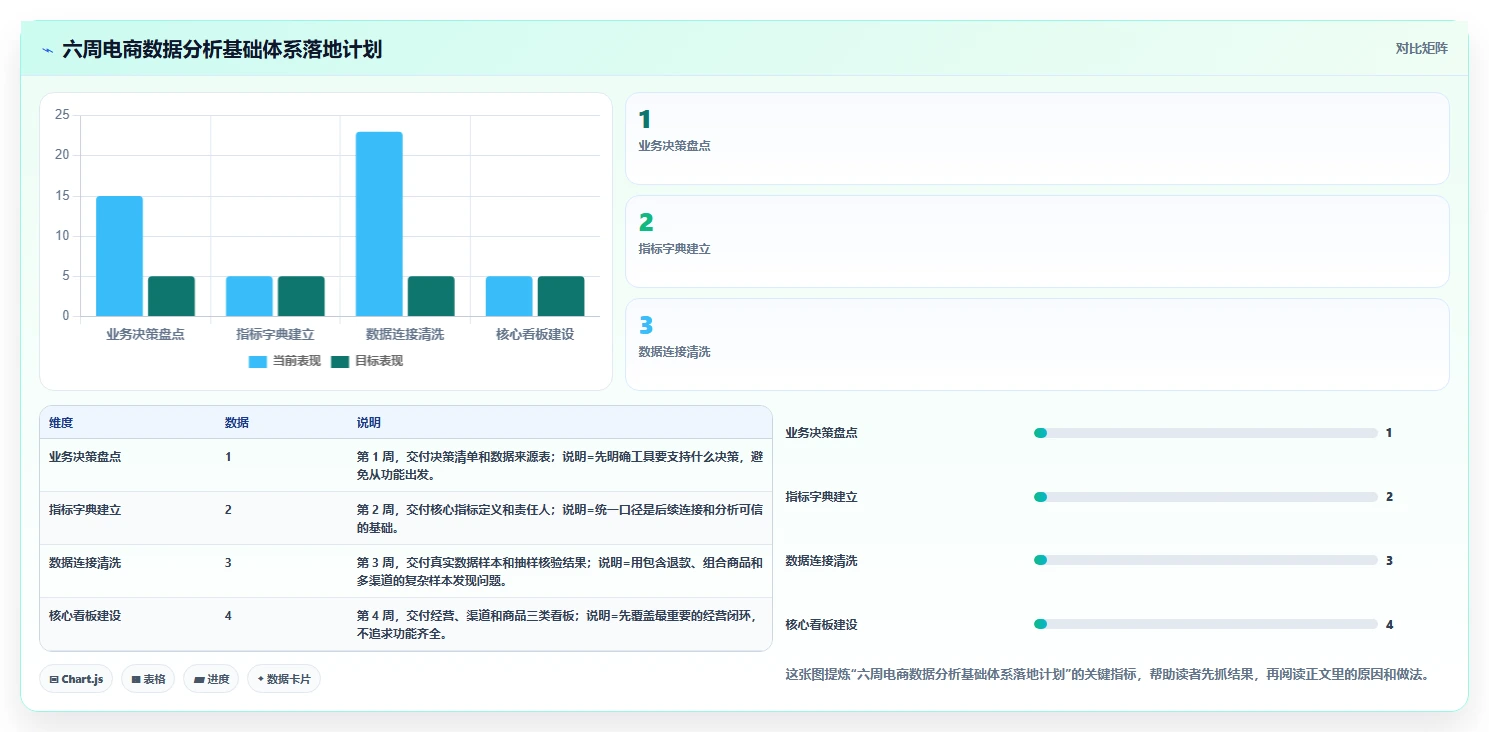Click the 进度 tag chip

(211, 679)
